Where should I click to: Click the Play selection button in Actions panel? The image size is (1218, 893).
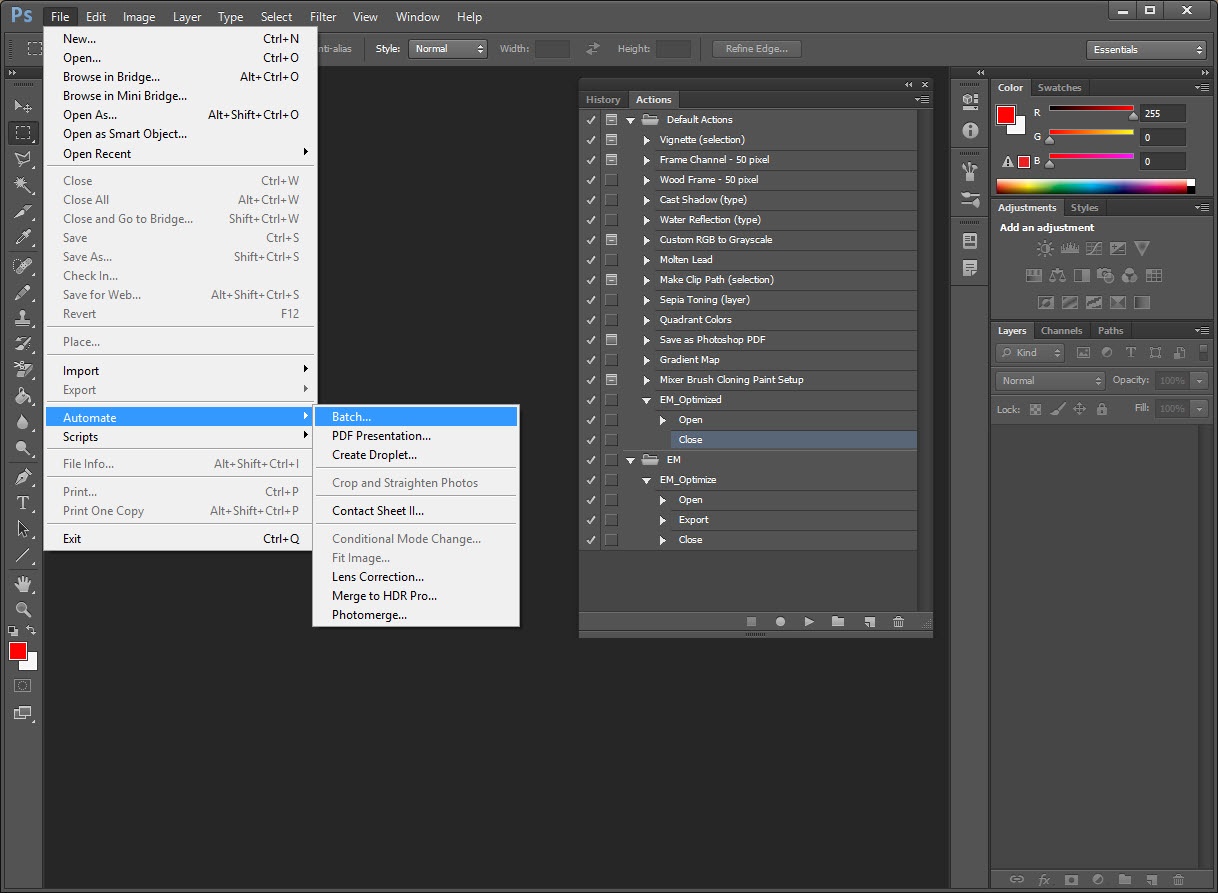pyautogui.click(x=809, y=621)
